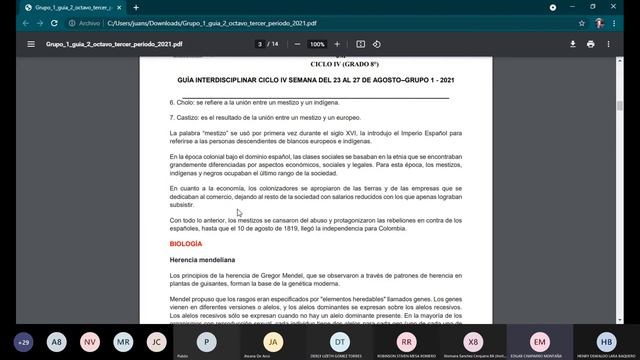Select participant tile P
The height and width of the screenshot is (360, 640).
(207, 342)
